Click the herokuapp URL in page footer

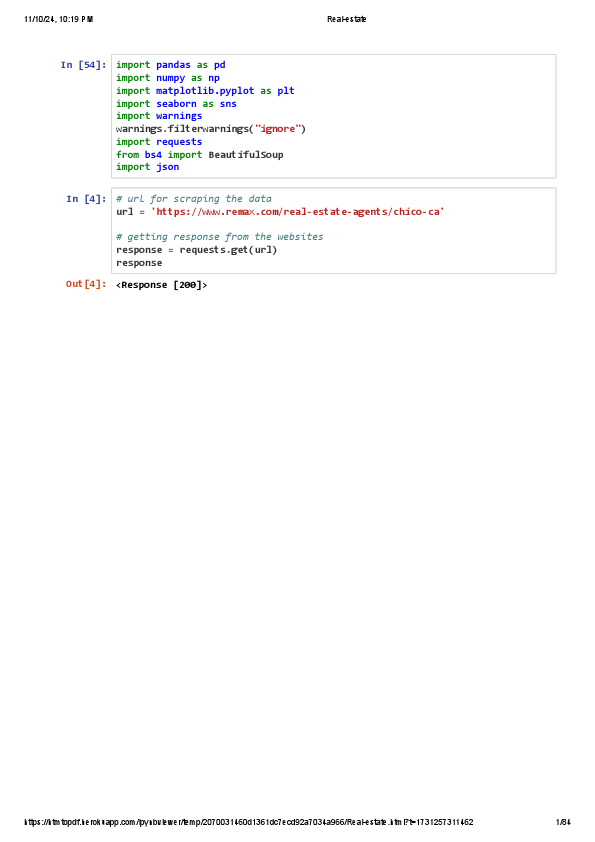[249, 822]
